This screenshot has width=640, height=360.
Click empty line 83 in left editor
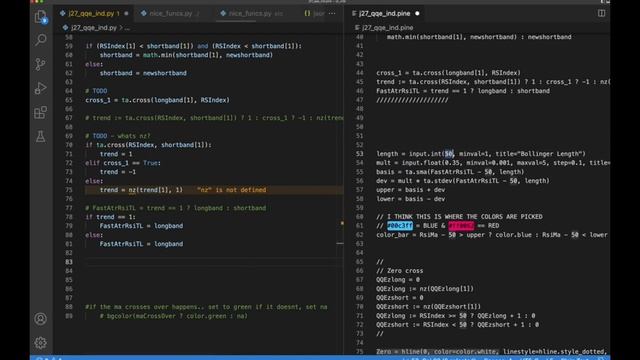214,262
